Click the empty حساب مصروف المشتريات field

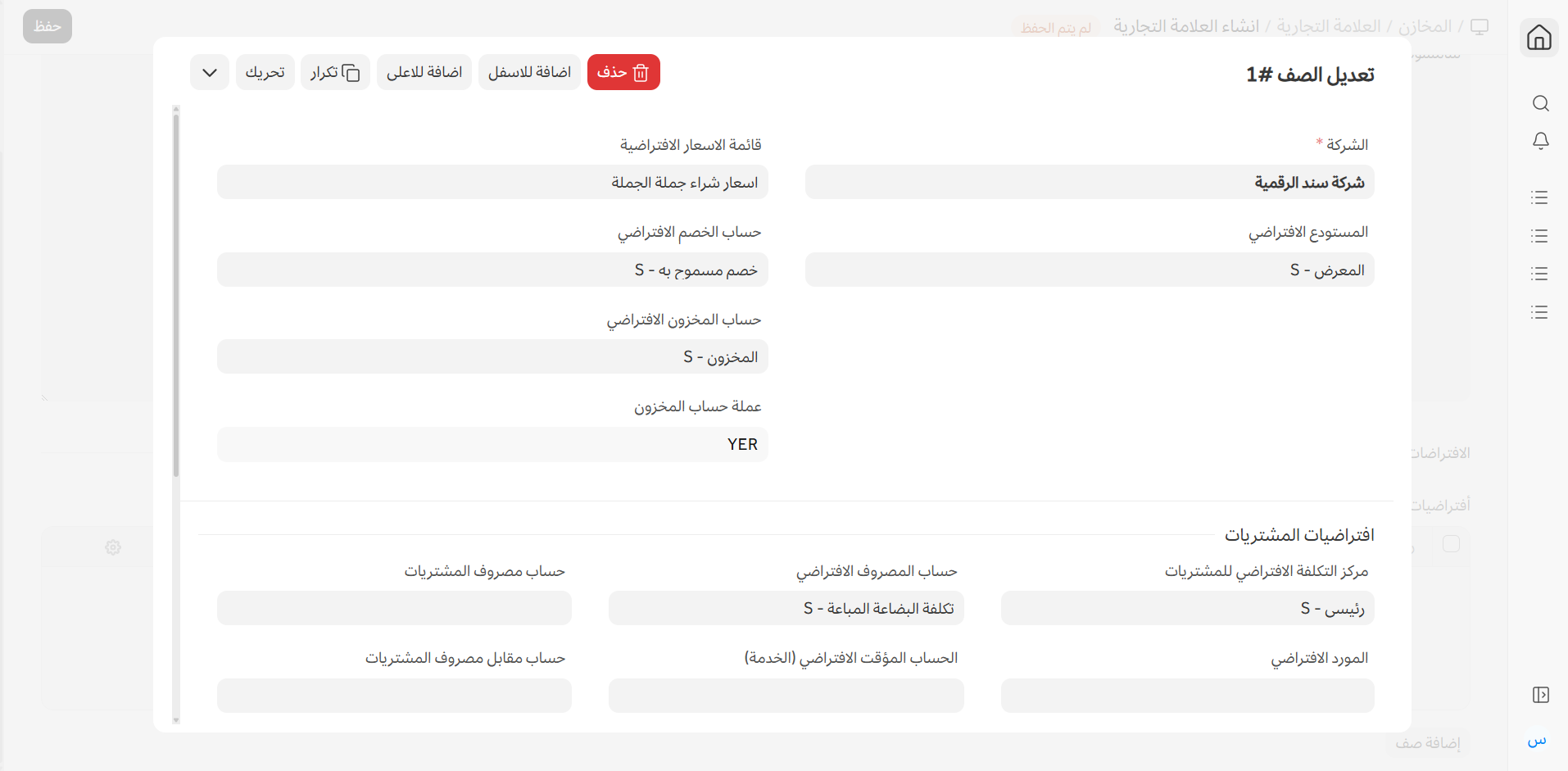[x=394, y=609]
